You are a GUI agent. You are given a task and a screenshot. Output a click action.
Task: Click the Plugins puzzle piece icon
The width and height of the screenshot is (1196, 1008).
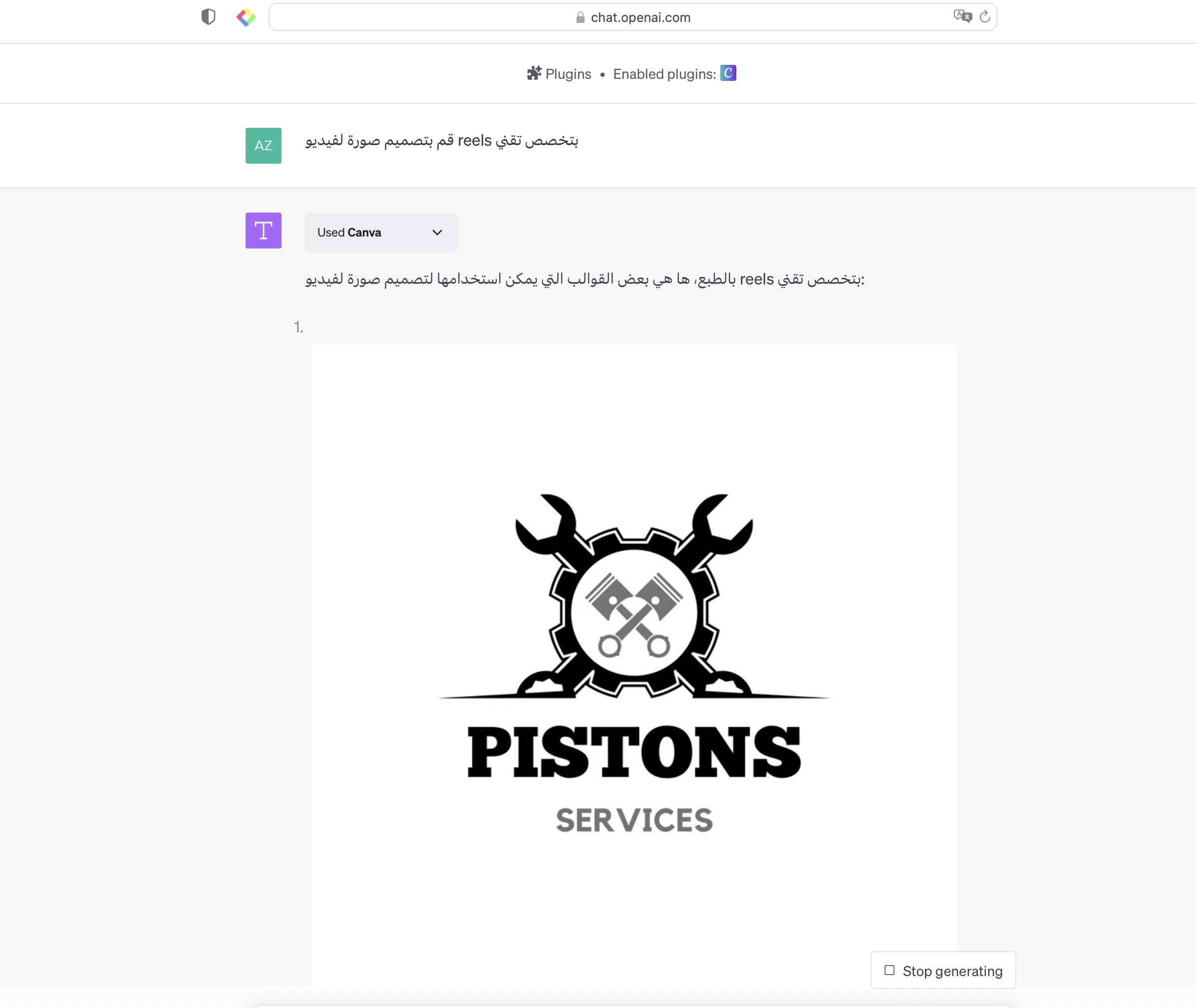(534, 73)
